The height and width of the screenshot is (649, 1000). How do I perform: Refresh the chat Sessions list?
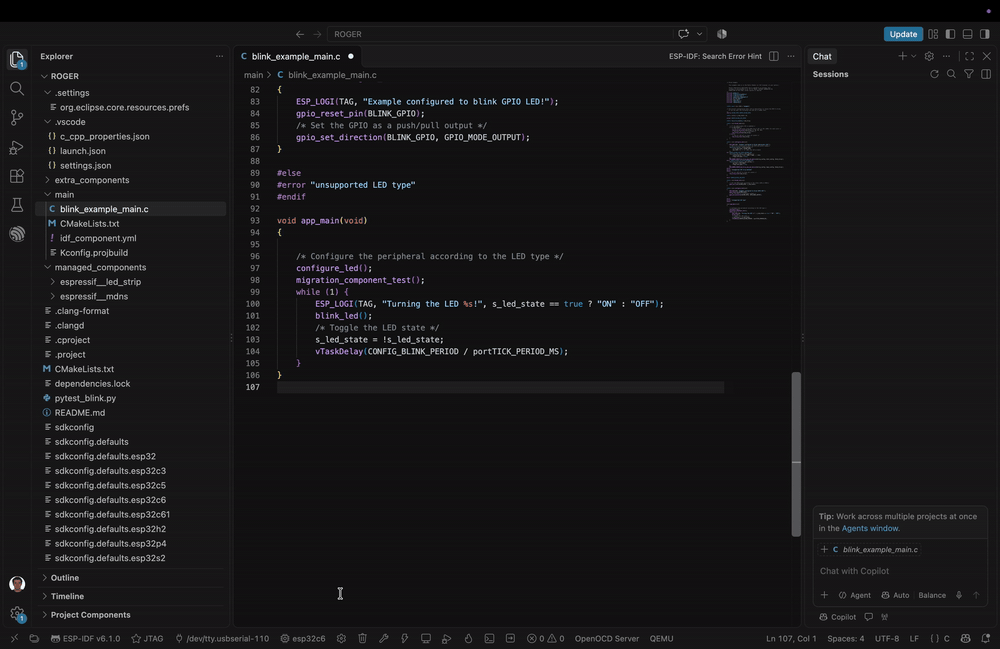pos(934,74)
